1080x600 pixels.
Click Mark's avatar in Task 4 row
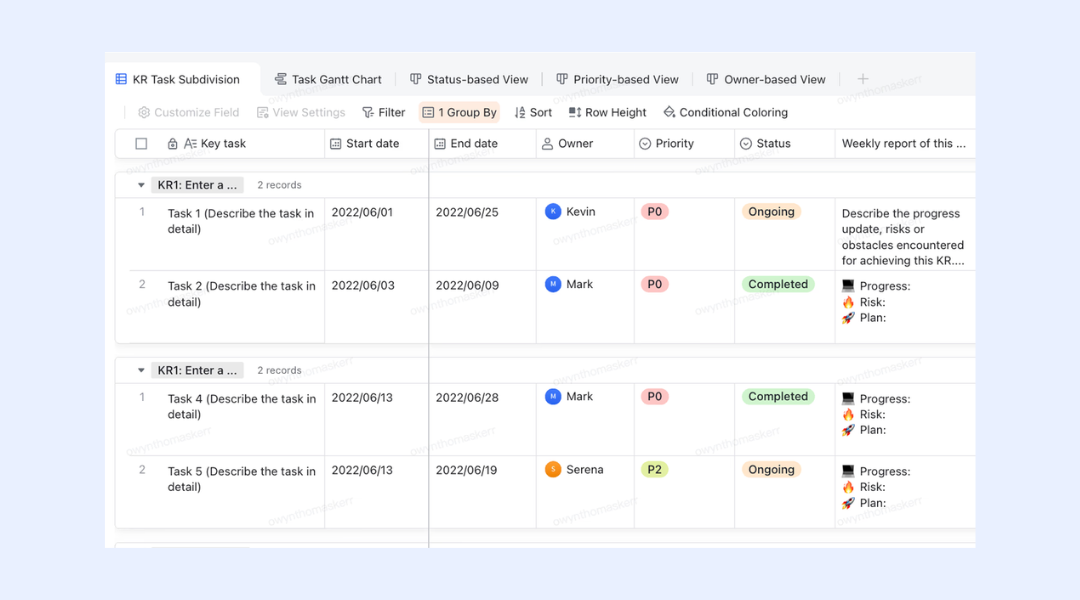pos(553,396)
